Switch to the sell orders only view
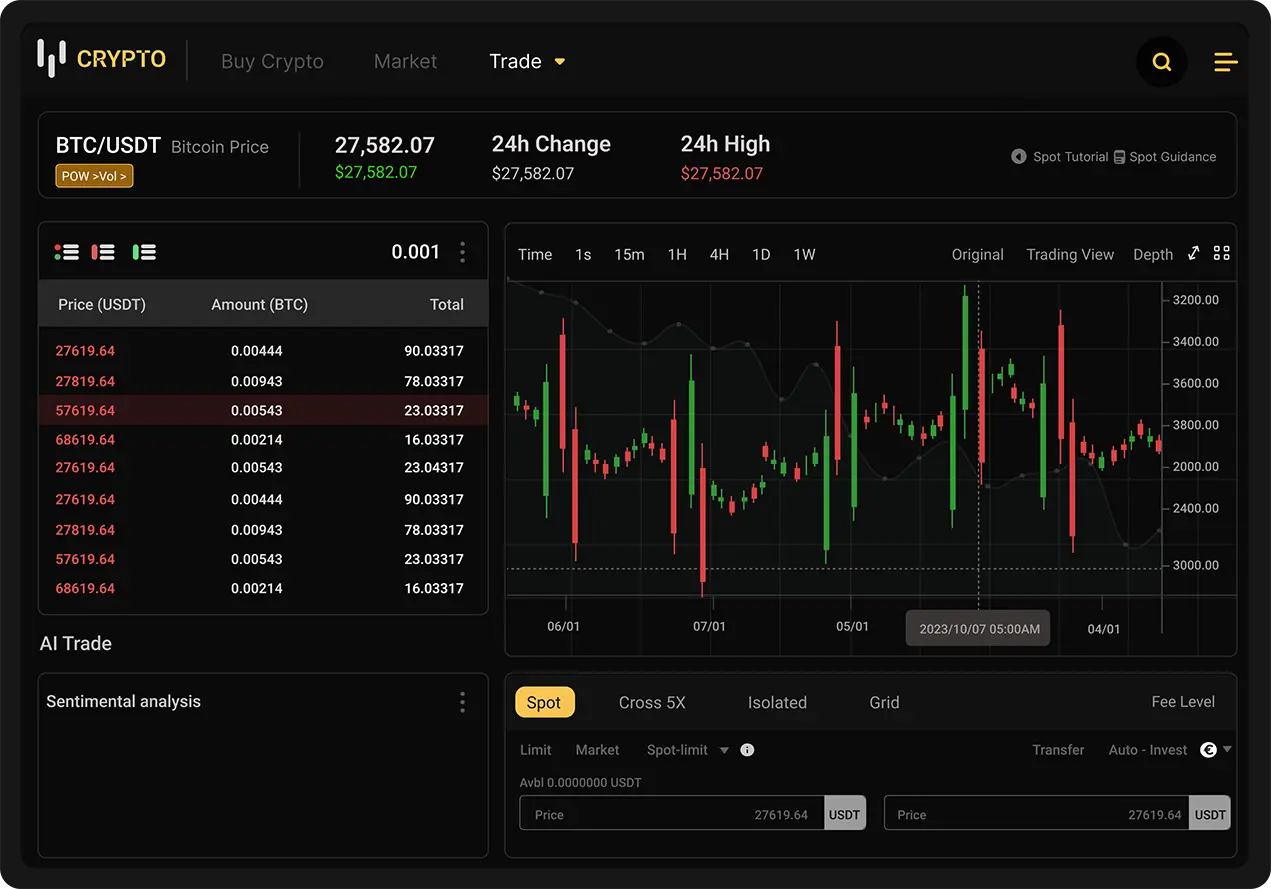The image size is (1271, 889). tap(103, 251)
